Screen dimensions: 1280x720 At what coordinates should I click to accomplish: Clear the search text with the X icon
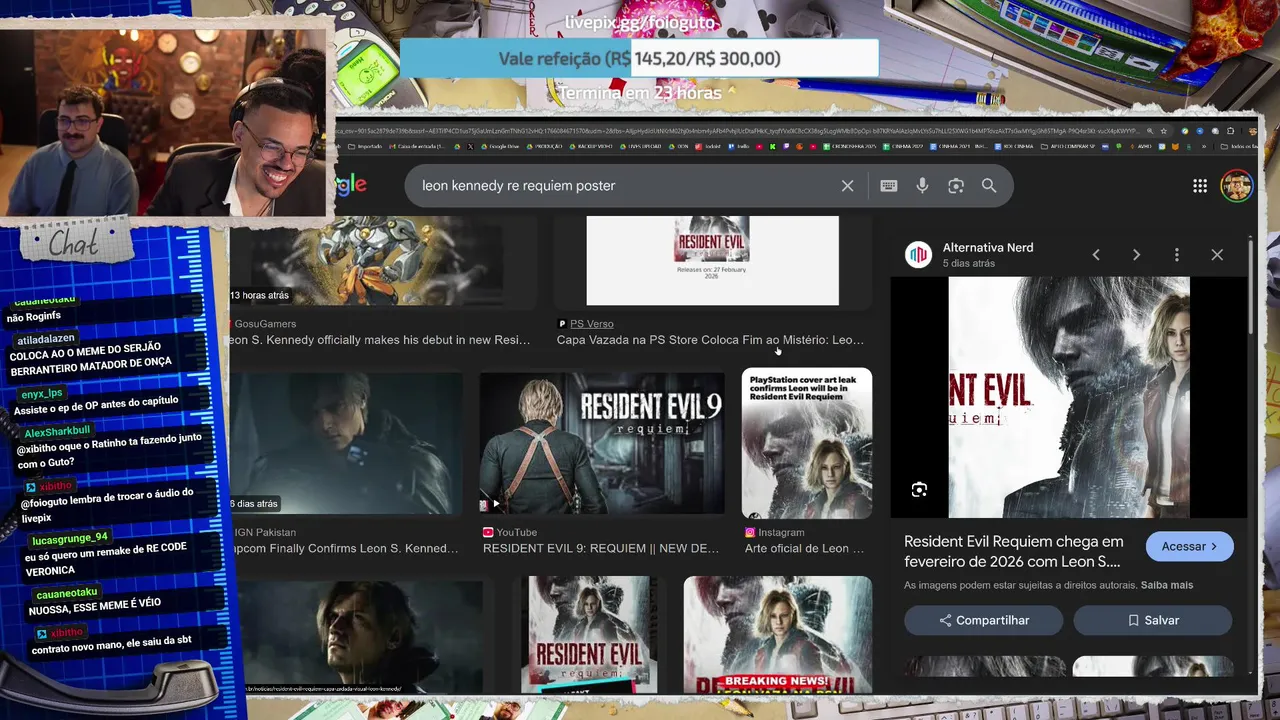(847, 186)
